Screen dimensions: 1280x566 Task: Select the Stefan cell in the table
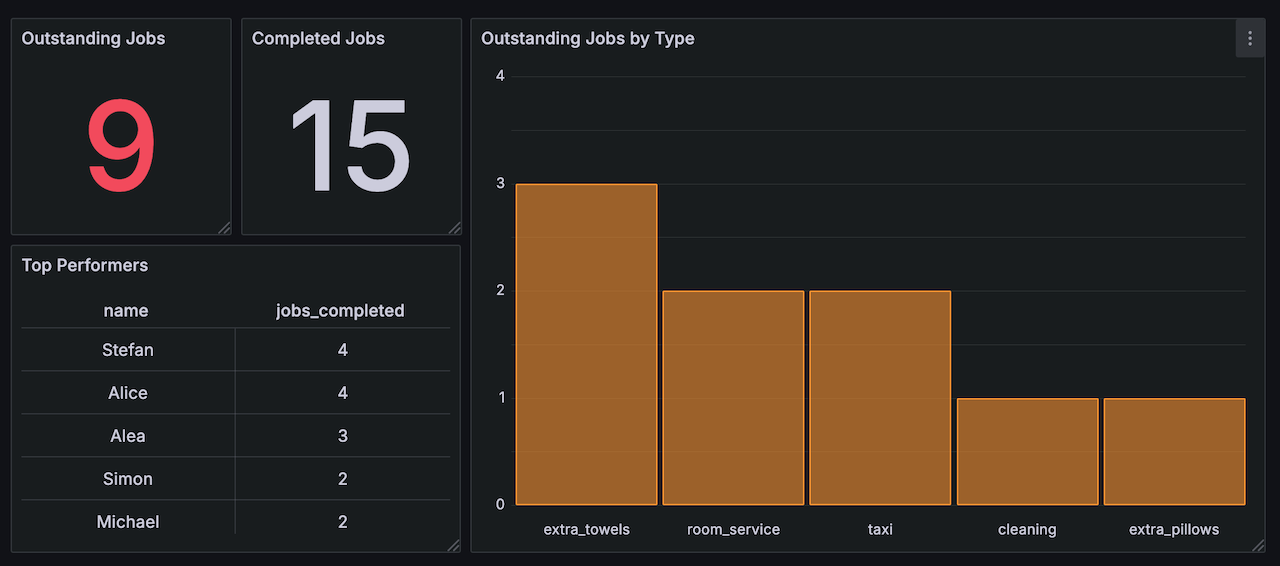(x=128, y=351)
